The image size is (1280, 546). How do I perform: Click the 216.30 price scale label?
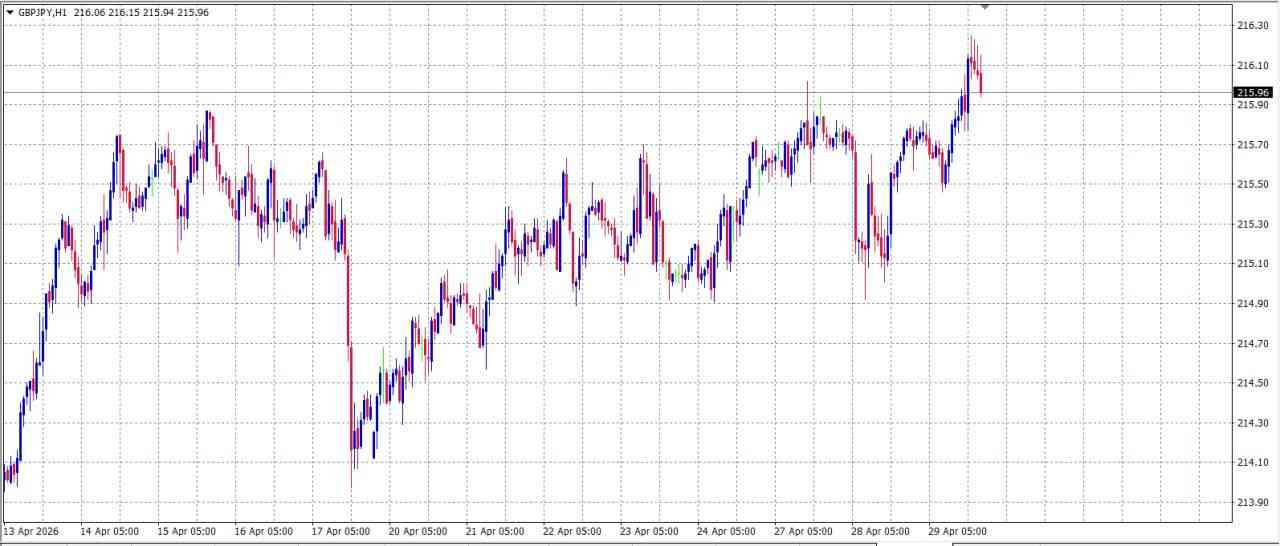tap(1253, 26)
